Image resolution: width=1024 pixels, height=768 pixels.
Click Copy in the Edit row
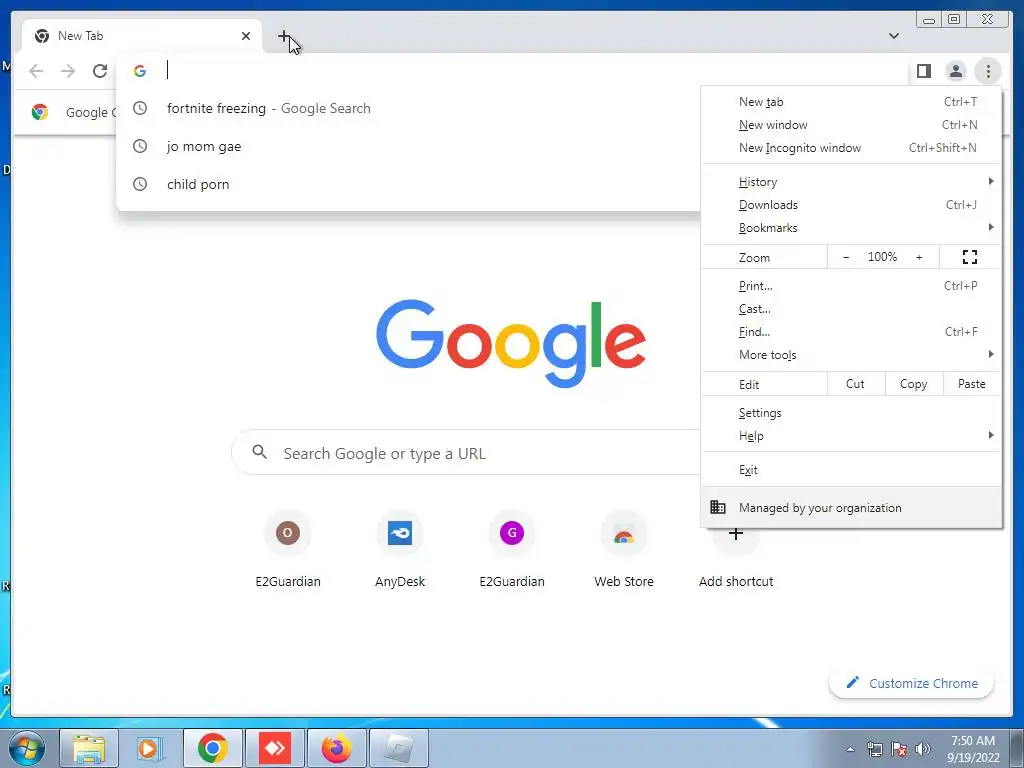point(914,384)
